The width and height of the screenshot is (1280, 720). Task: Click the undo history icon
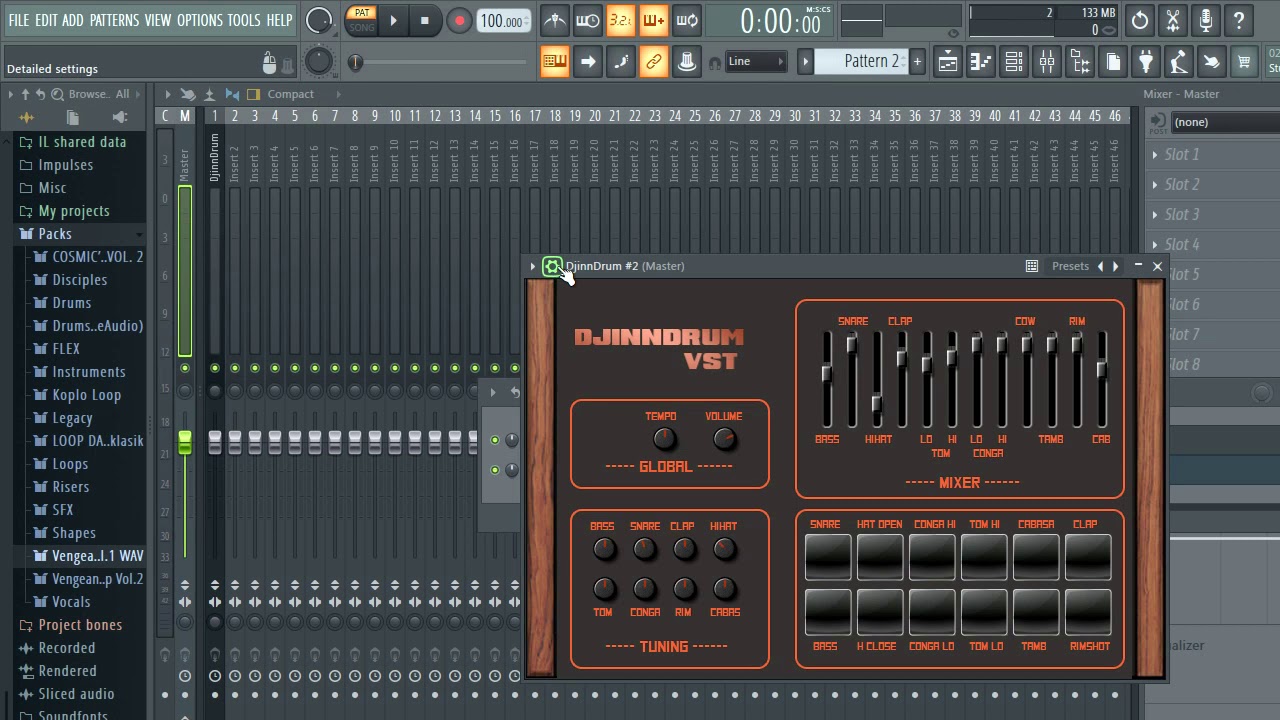1140,20
